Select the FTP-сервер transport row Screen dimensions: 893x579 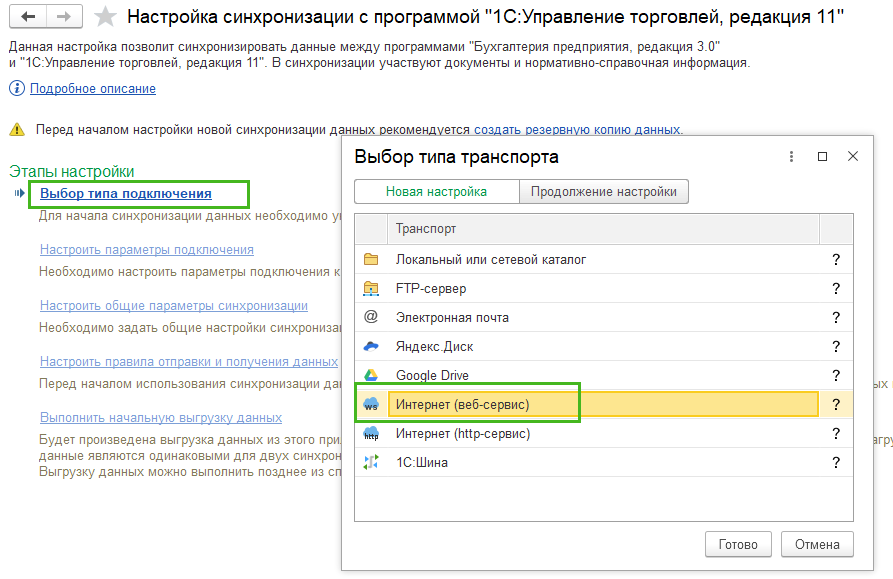[x=604, y=289]
